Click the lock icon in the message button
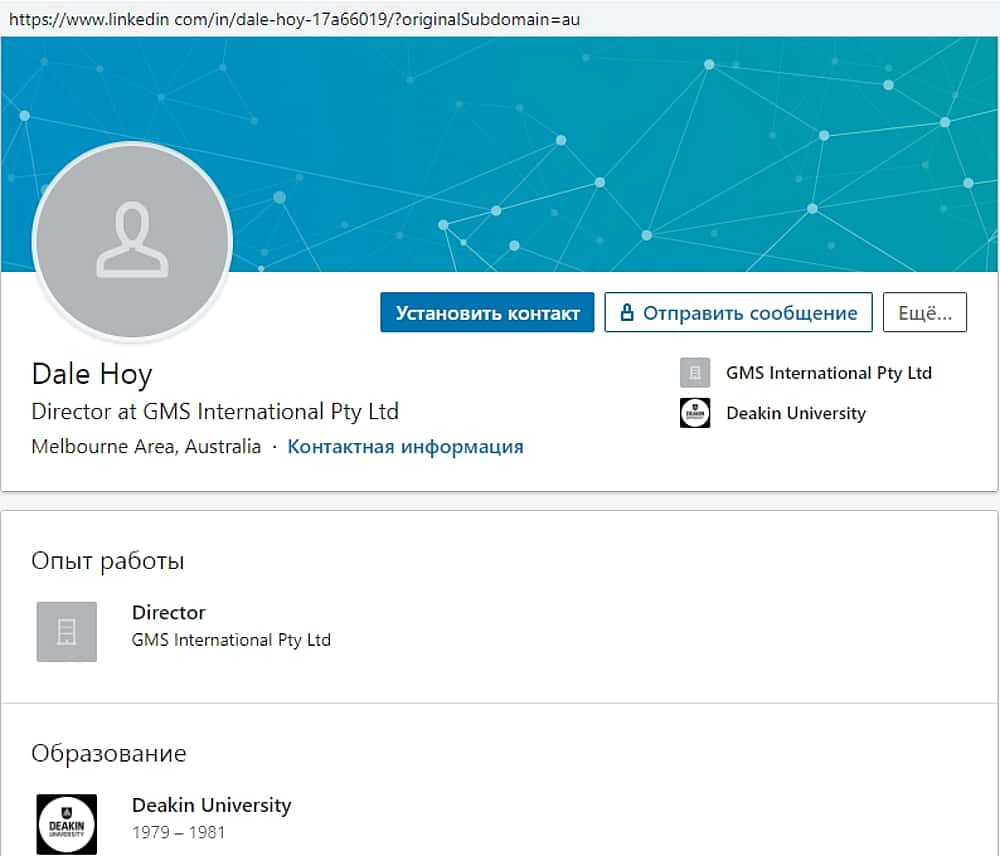1000x856 pixels. point(627,313)
